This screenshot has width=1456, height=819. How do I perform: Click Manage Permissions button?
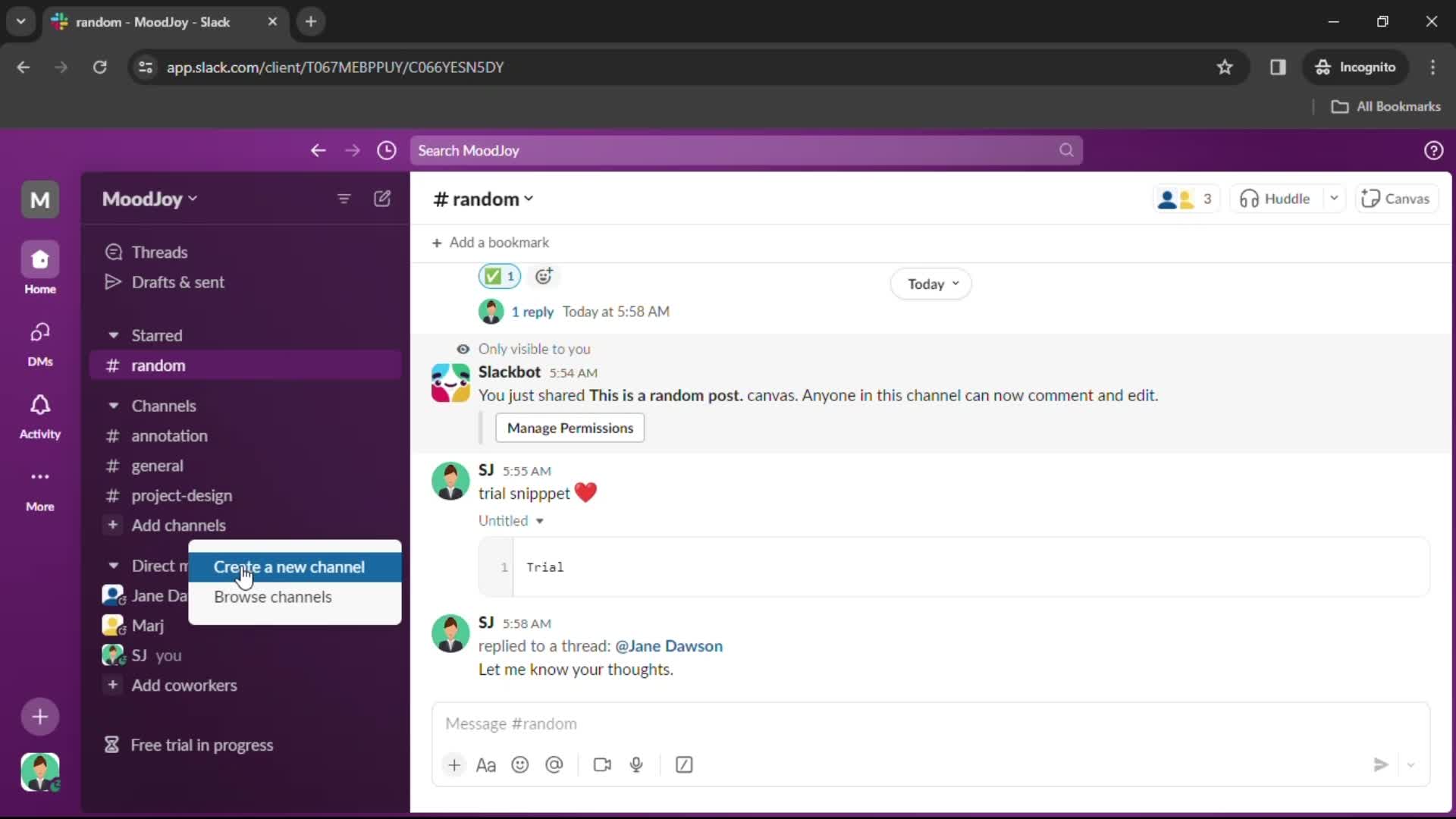click(570, 427)
